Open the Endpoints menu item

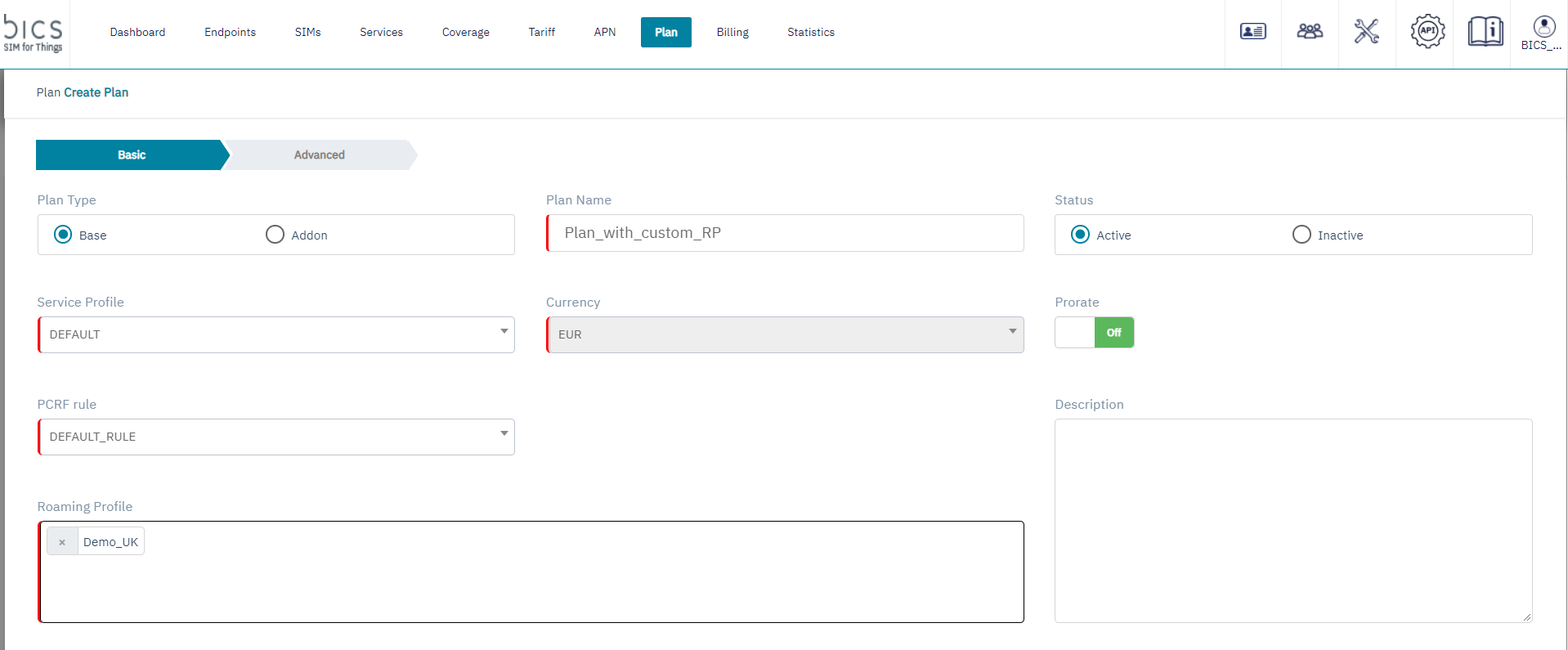pos(230,33)
